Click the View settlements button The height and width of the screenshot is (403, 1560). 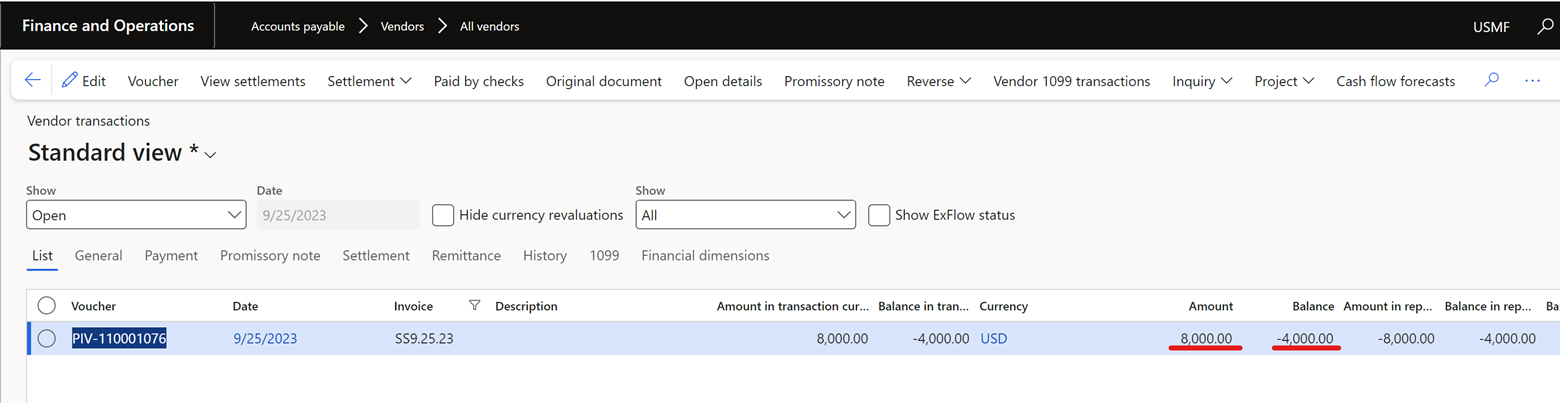pos(253,81)
